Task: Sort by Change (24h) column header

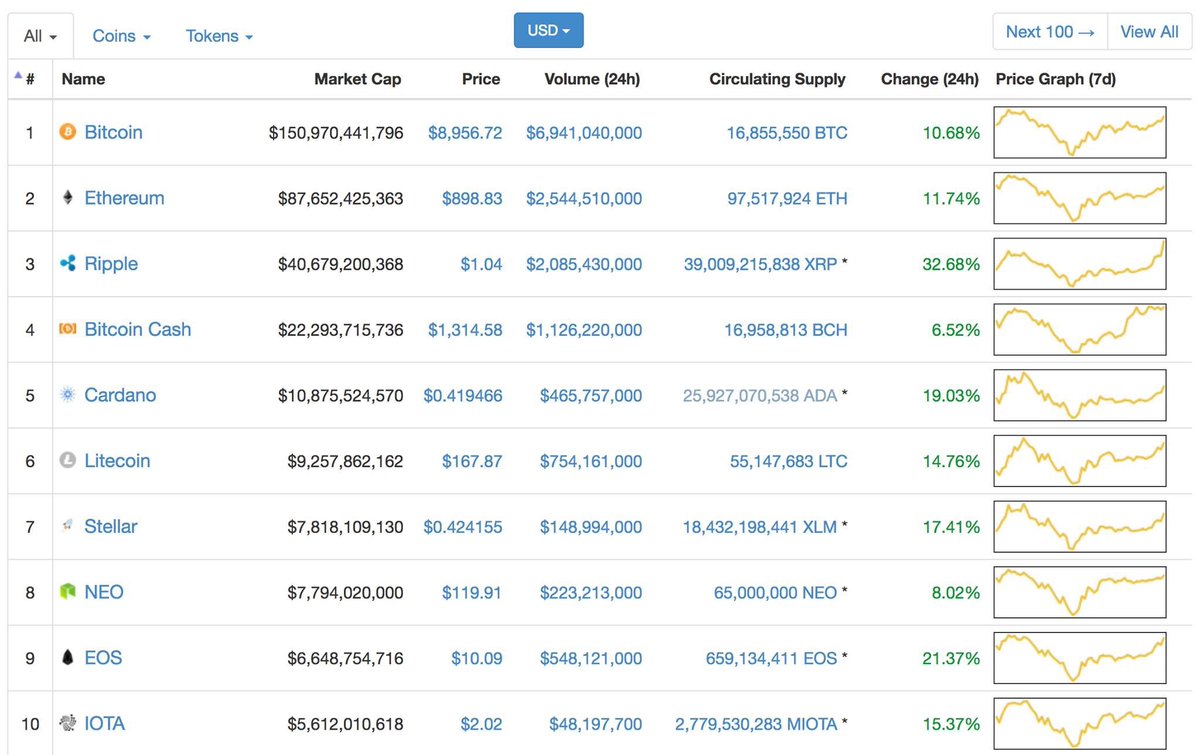Action: point(930,79)
